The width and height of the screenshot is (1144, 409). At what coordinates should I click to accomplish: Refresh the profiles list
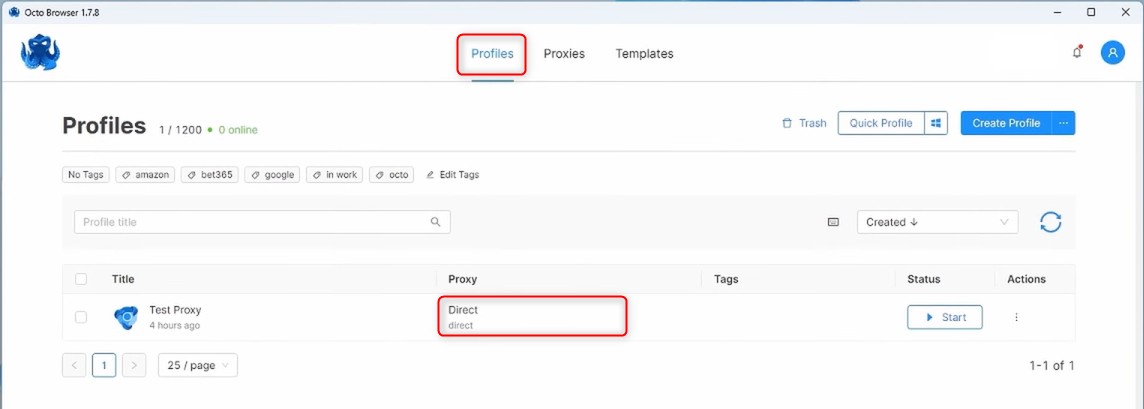1050,222
